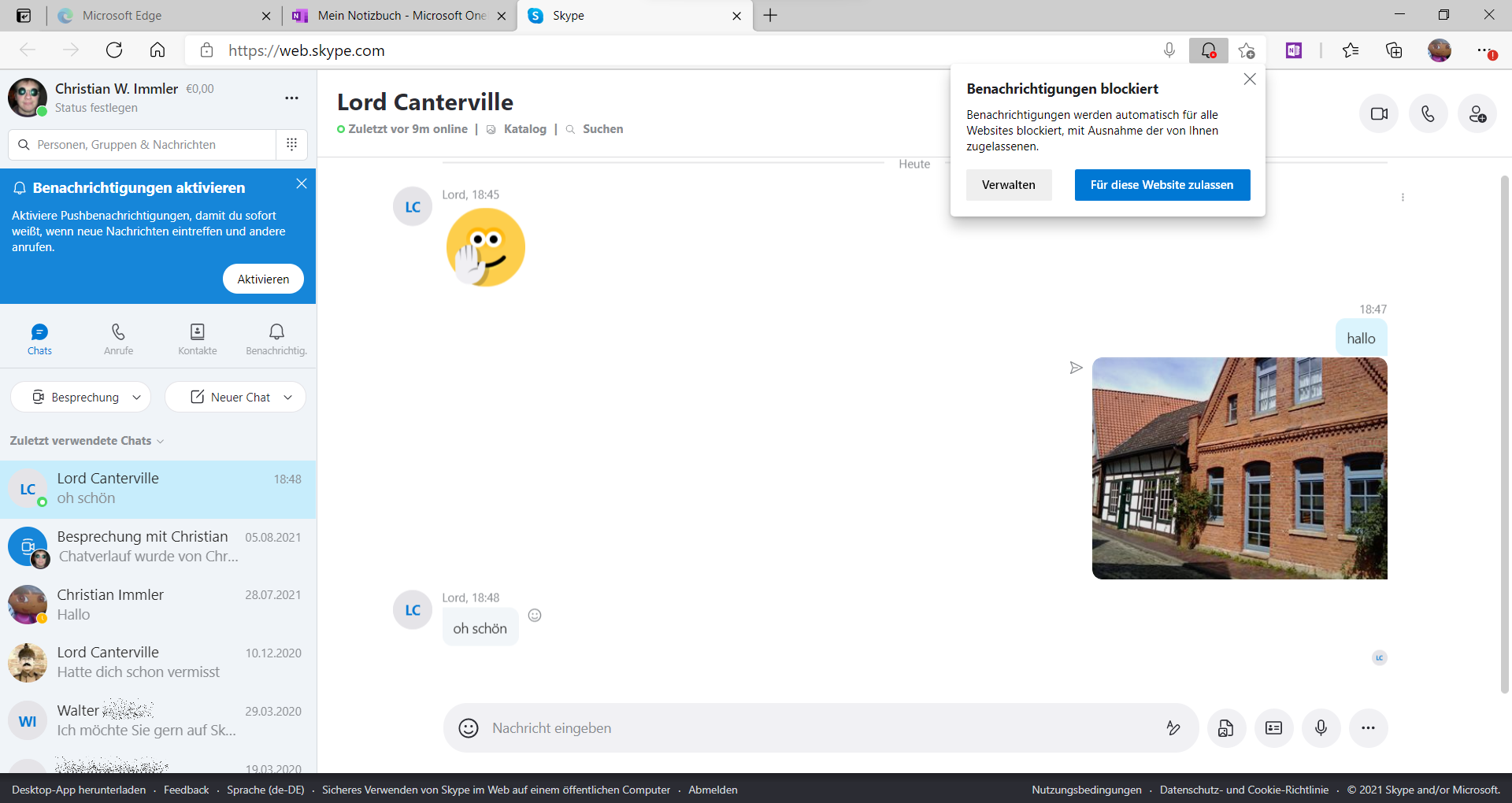The width and height of the screenshot is (1512, 803).
Task: Add a smiley reaction to the oh schön message
Action: click(x=535, y=615)
